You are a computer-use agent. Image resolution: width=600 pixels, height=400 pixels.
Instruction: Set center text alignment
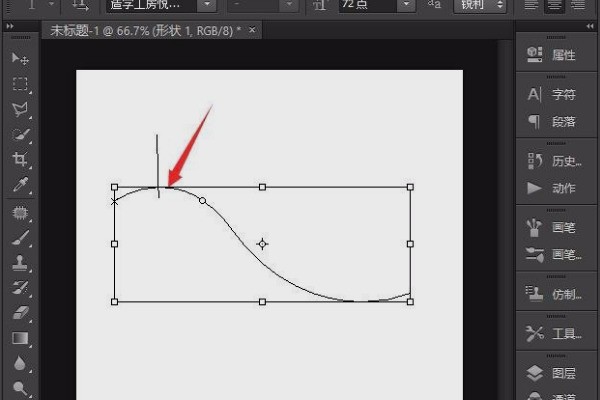554,5
